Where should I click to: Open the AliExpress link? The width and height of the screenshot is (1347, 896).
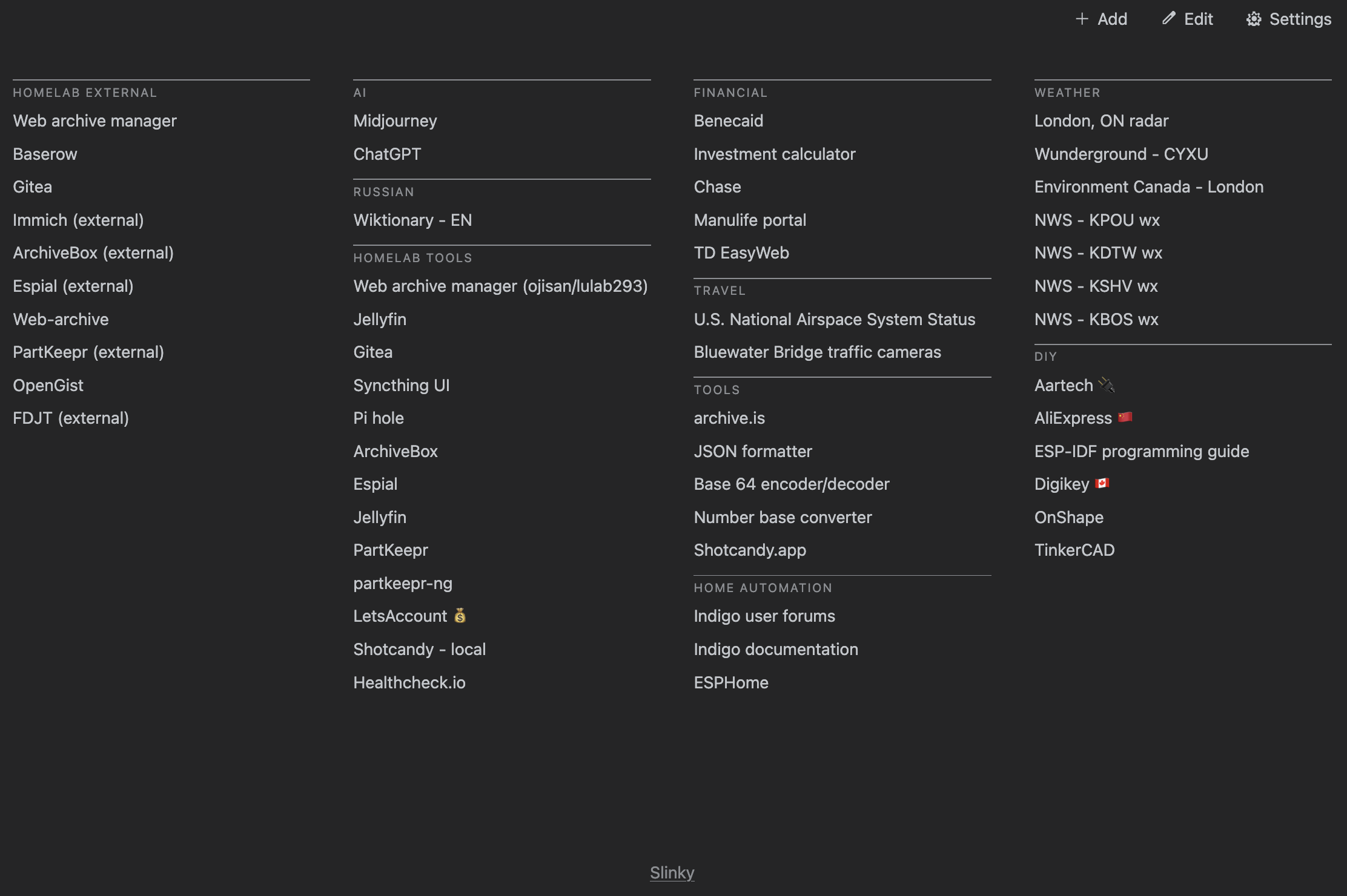1084,418
